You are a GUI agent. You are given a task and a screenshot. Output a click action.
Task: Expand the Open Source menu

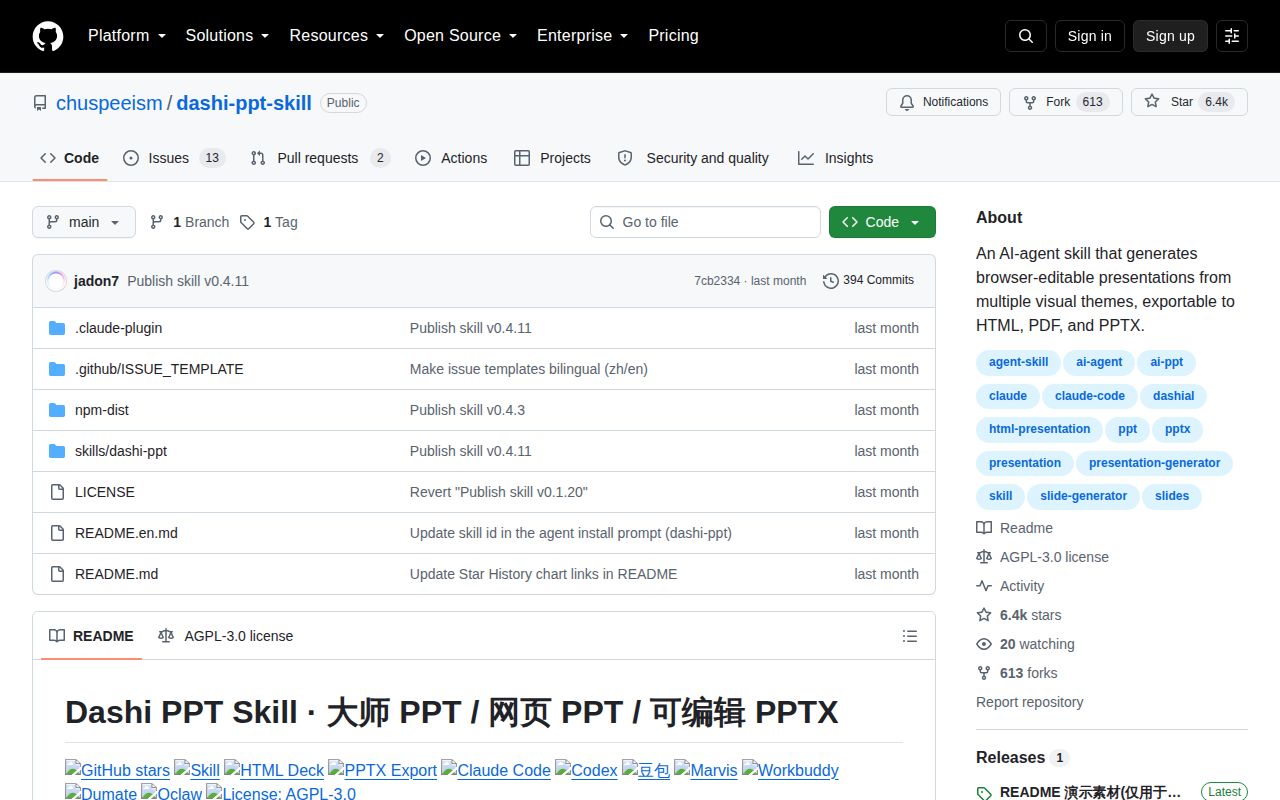[x=460, y=36]
